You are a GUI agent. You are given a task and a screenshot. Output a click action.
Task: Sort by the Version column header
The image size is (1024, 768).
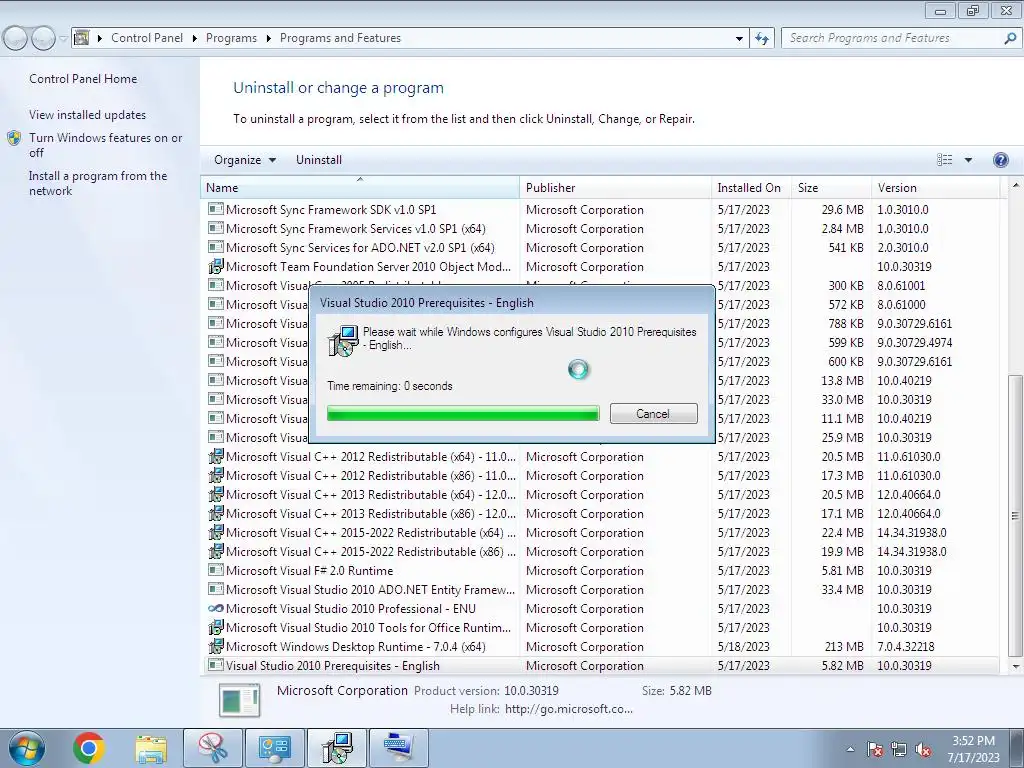coord(935,187)
